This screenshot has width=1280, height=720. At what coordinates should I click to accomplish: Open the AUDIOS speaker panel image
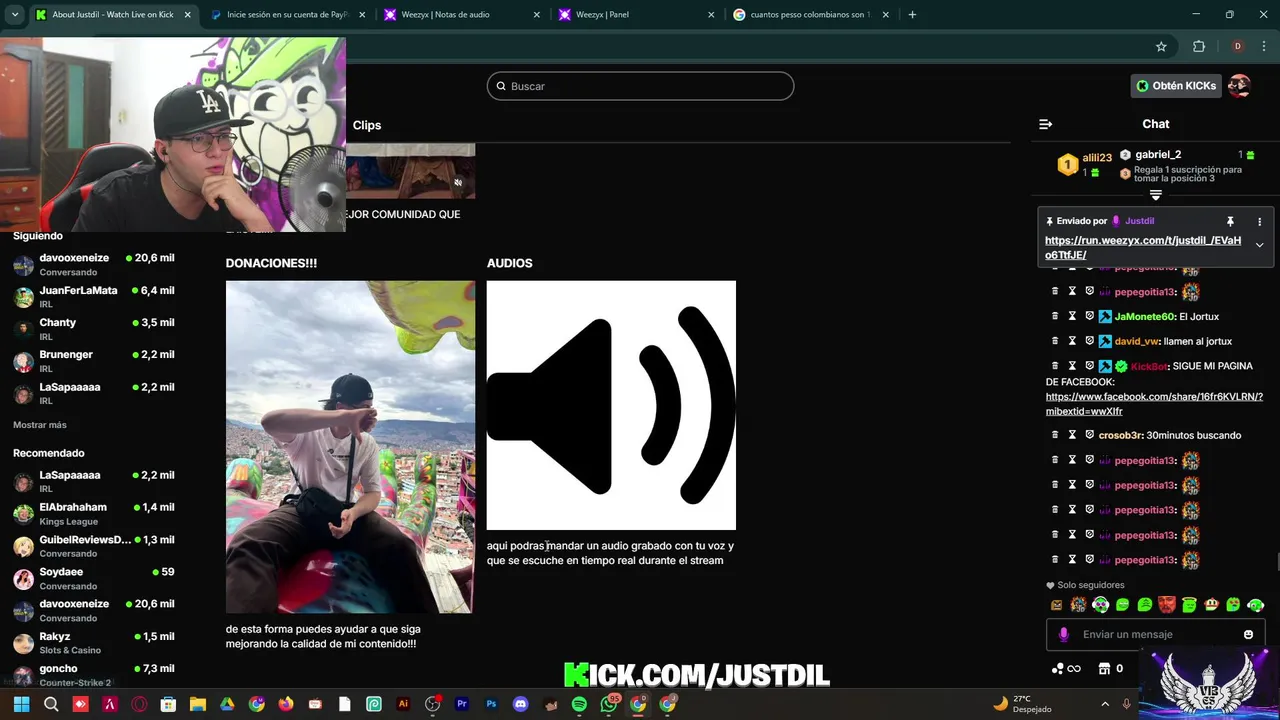(611, 405)
